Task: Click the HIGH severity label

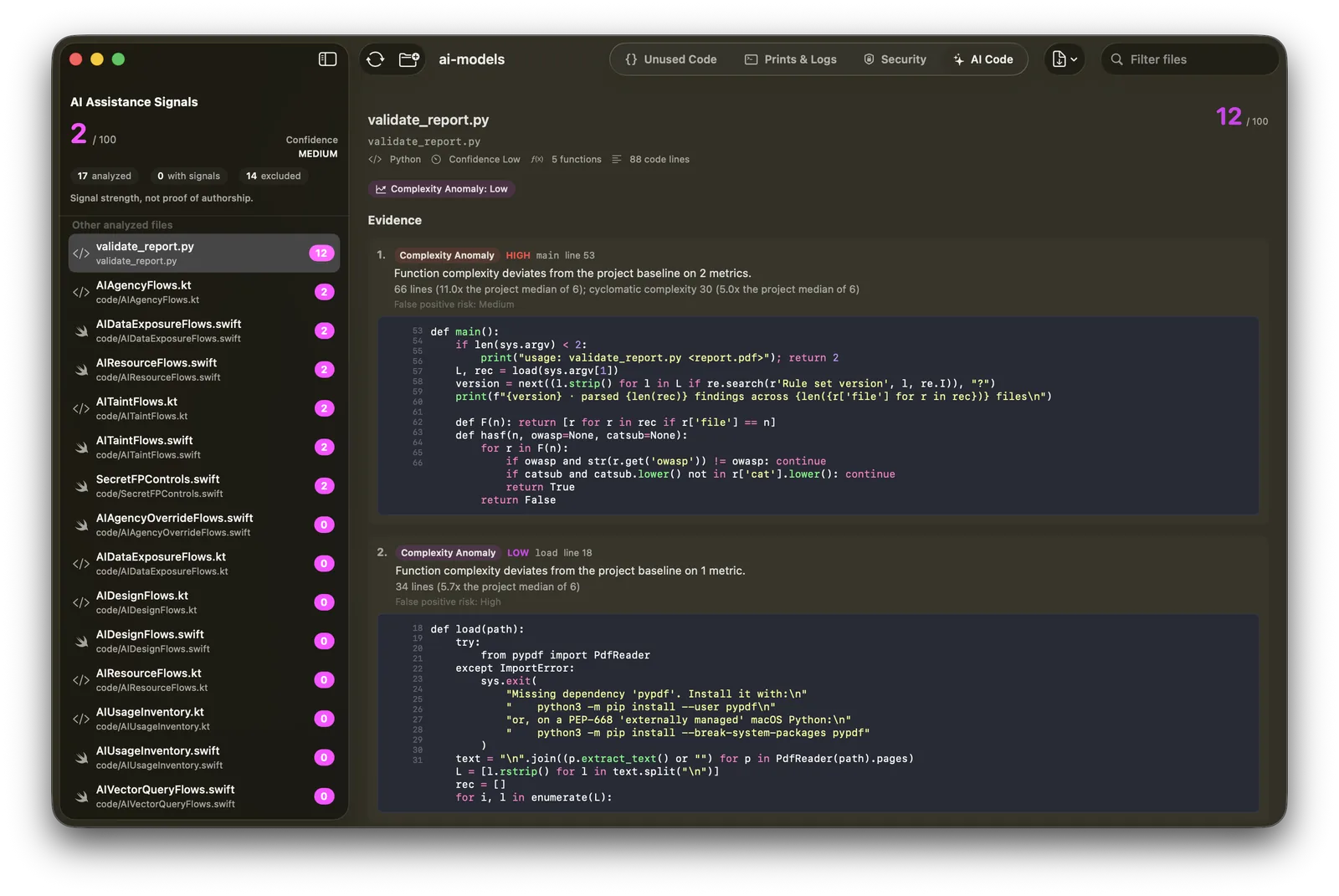Action: click(x=518, y=255)
